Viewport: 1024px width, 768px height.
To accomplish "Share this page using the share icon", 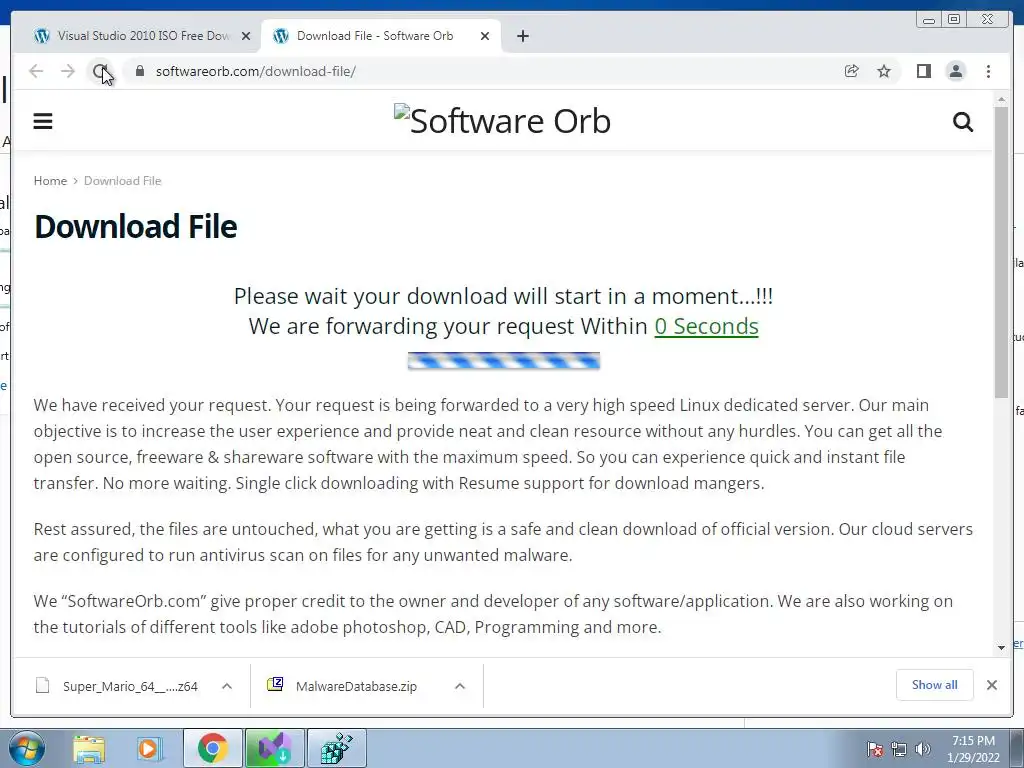I will pyautogui.click(x=851, y=71).
